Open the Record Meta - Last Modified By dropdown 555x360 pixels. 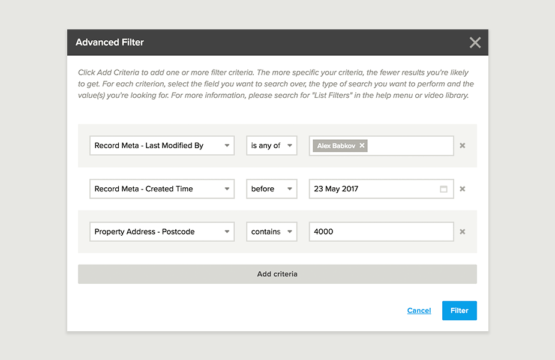point(162,145)
